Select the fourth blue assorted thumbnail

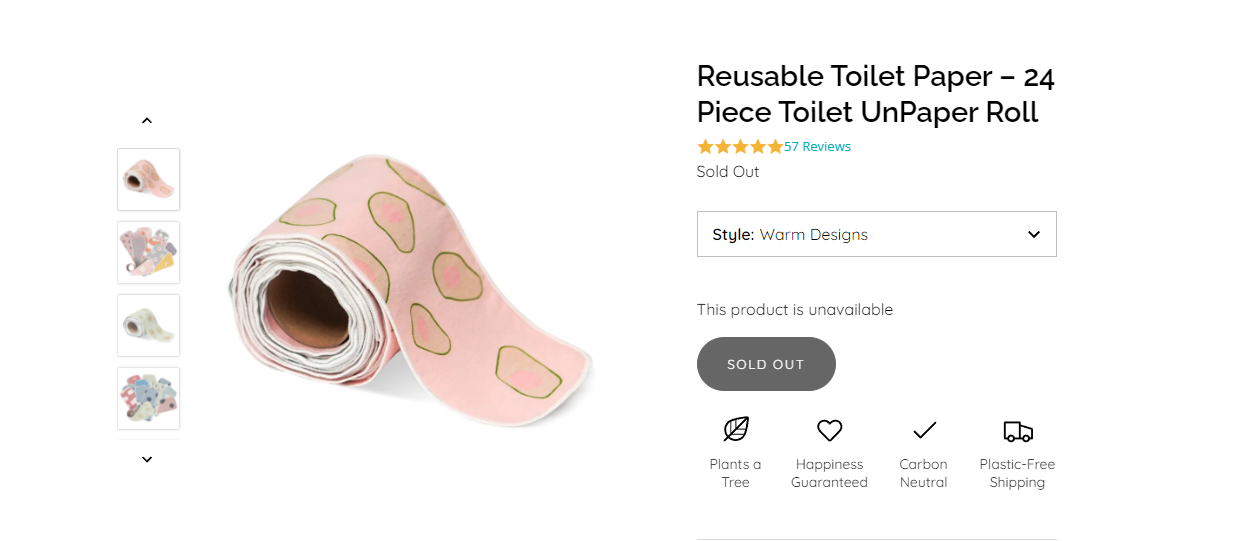(x=149, y=398)
